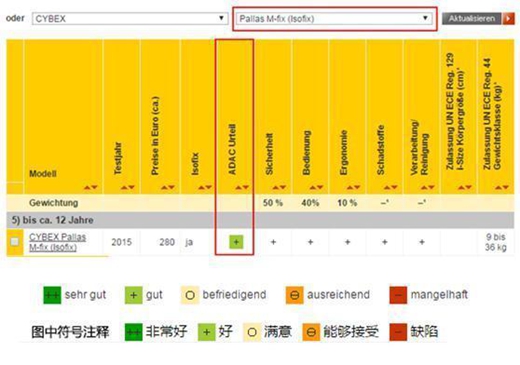Sort by Bedienung column arrows
This screenshot has width=520, height=365.
[x=316, y=187]
